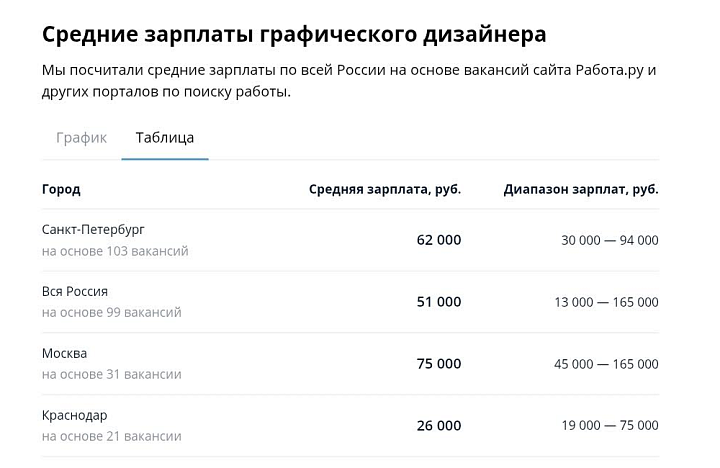Click the 51 000 average salary value
The height and width of the screenshot is (468, 720).
click(x=438, y=302)
